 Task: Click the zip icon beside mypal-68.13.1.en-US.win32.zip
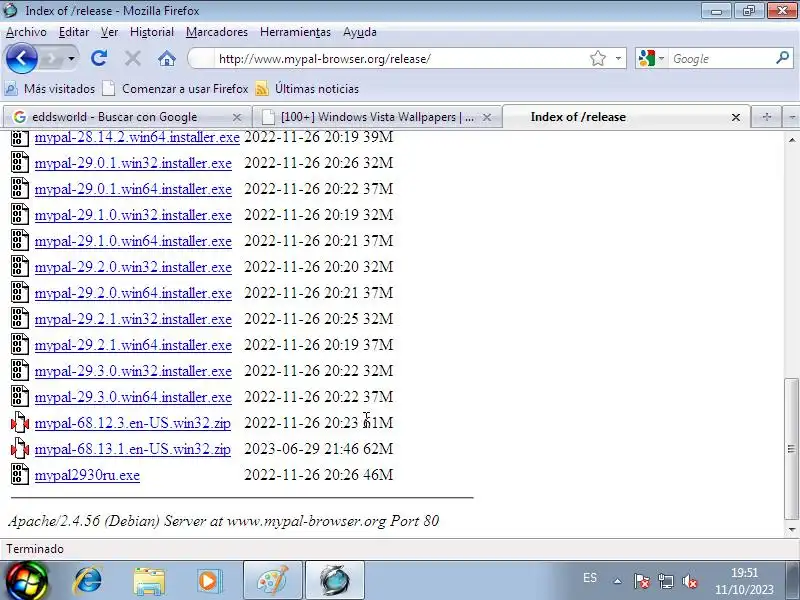click(x=20, y=449)
